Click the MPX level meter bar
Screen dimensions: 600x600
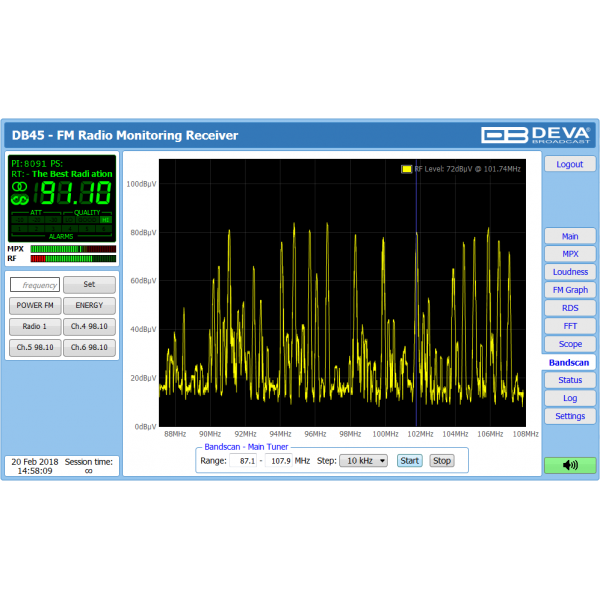click(73, 249)
